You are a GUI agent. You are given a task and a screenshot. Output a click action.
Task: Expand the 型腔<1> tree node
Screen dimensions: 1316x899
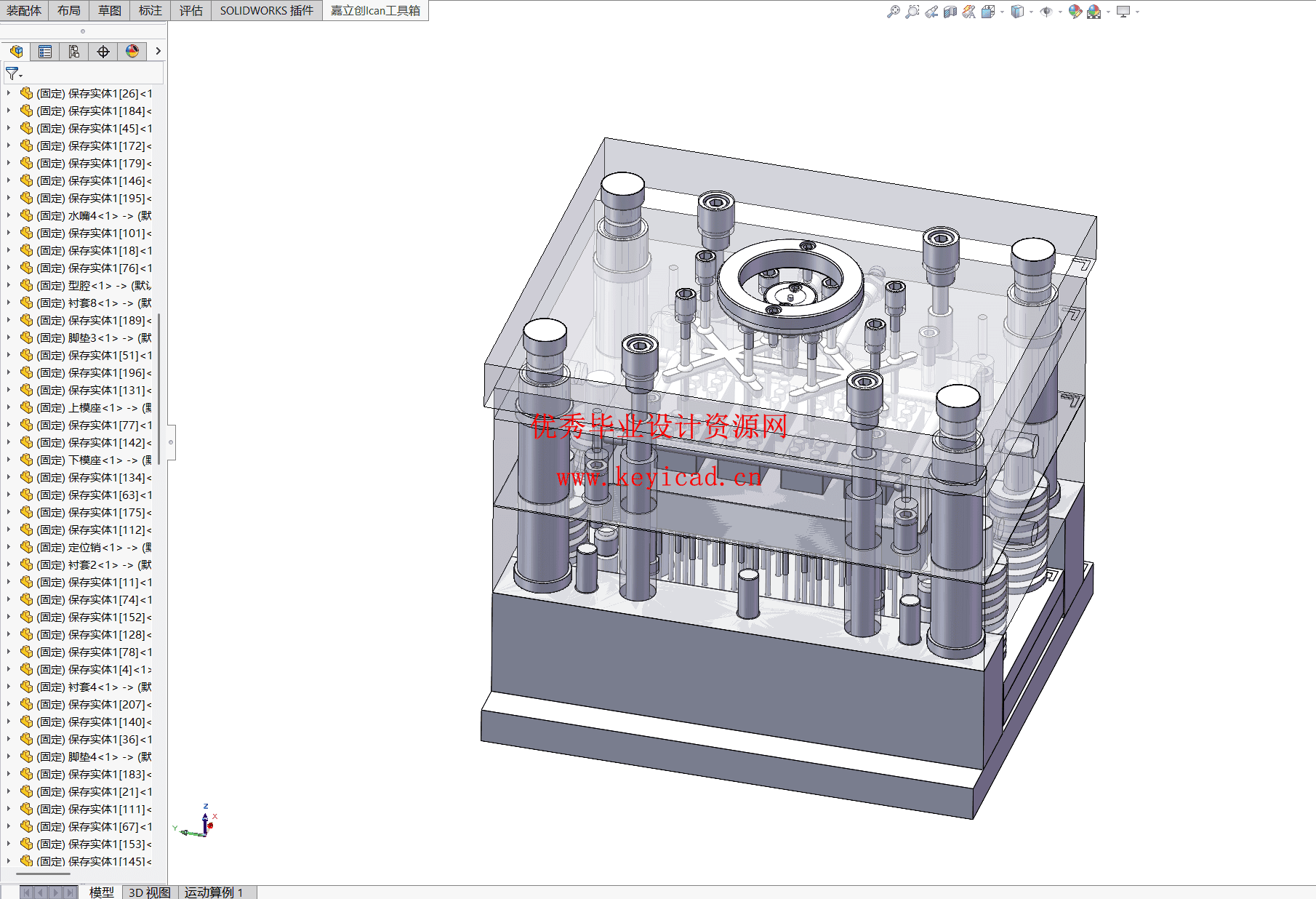coord(8,285)
